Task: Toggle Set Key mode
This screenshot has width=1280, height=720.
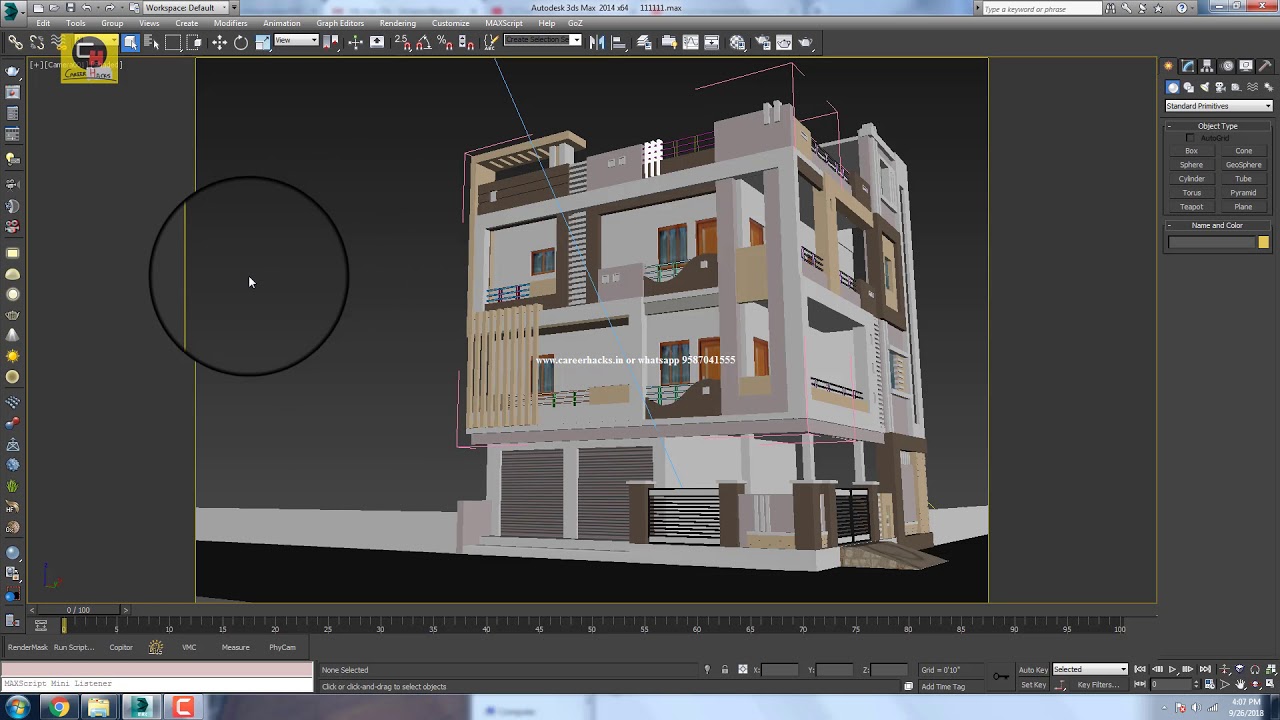Action: (x=1033, y=685)
